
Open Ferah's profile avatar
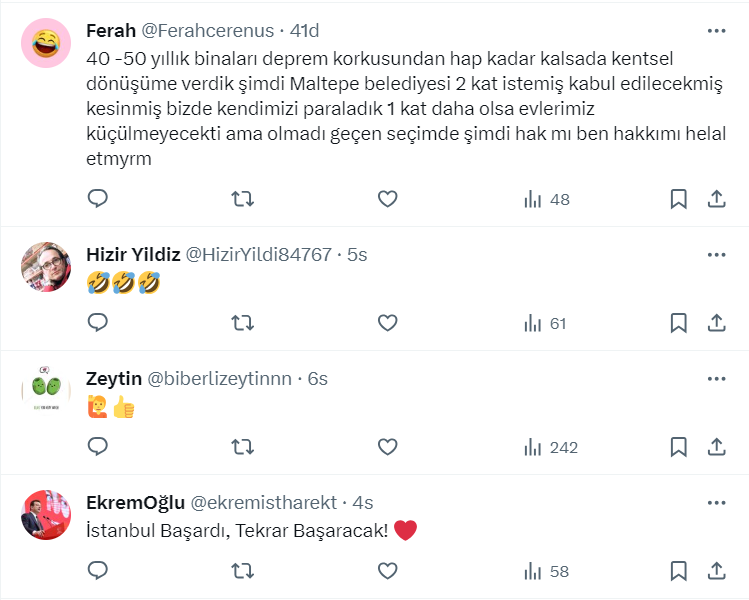click(46, 43)
